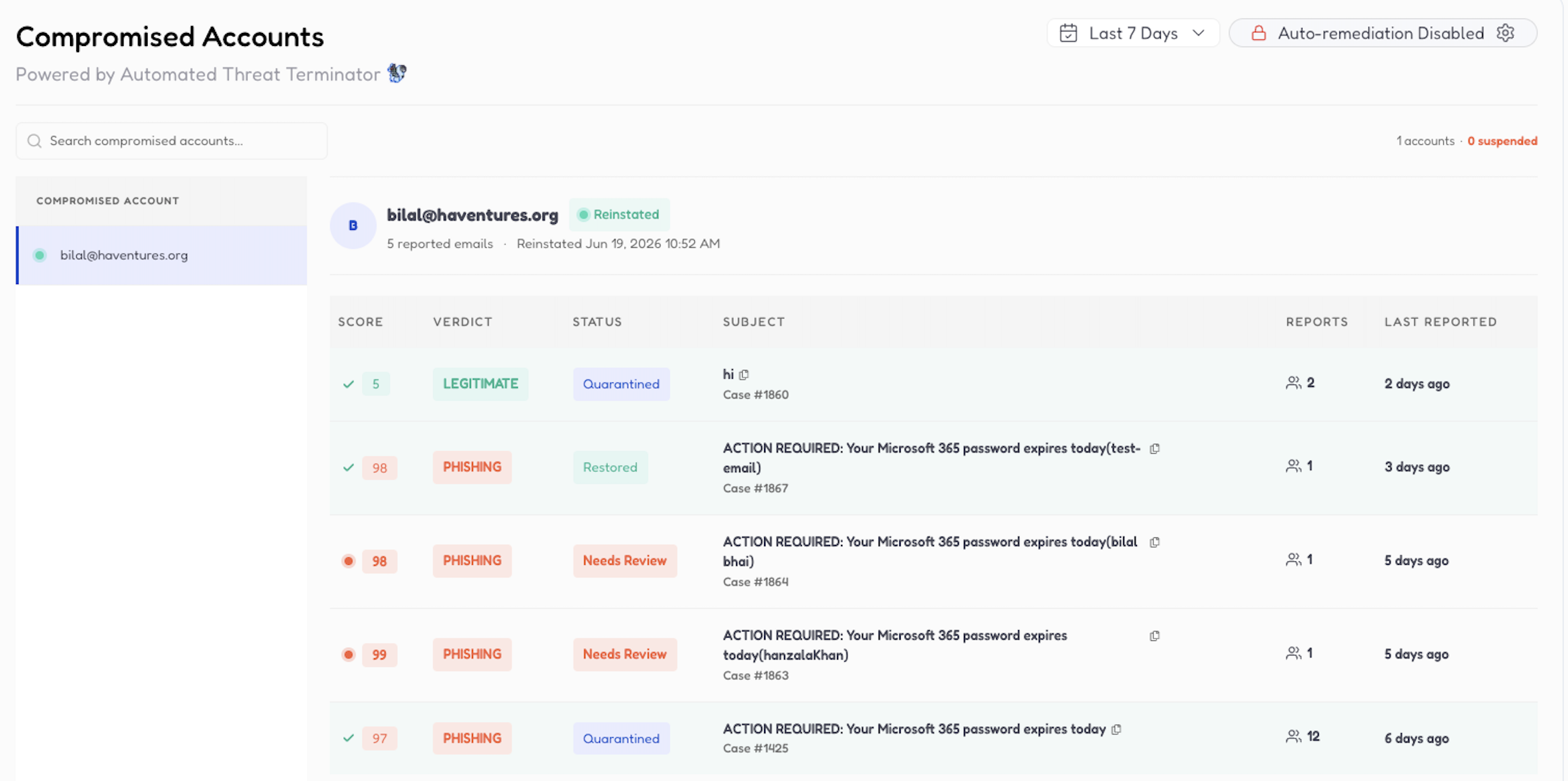Click reporters people icon for Case #1425
Image resolution: width=1568 pixels, height=781 pixels.
pos(1293,737)
